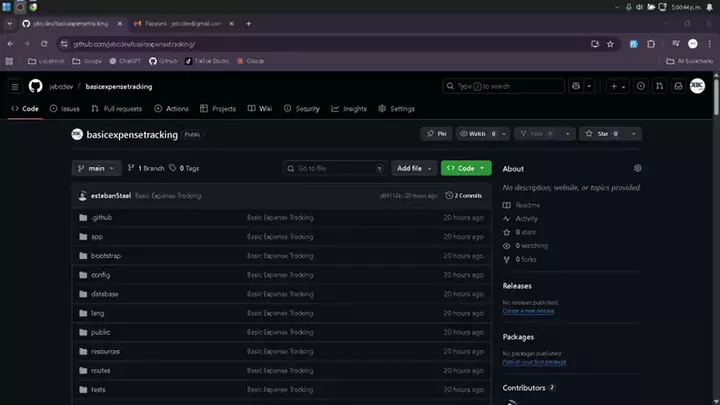This screenshot has height=405, width=720.
Task: Open the About section settings gear
Action: tap(638, 168)
